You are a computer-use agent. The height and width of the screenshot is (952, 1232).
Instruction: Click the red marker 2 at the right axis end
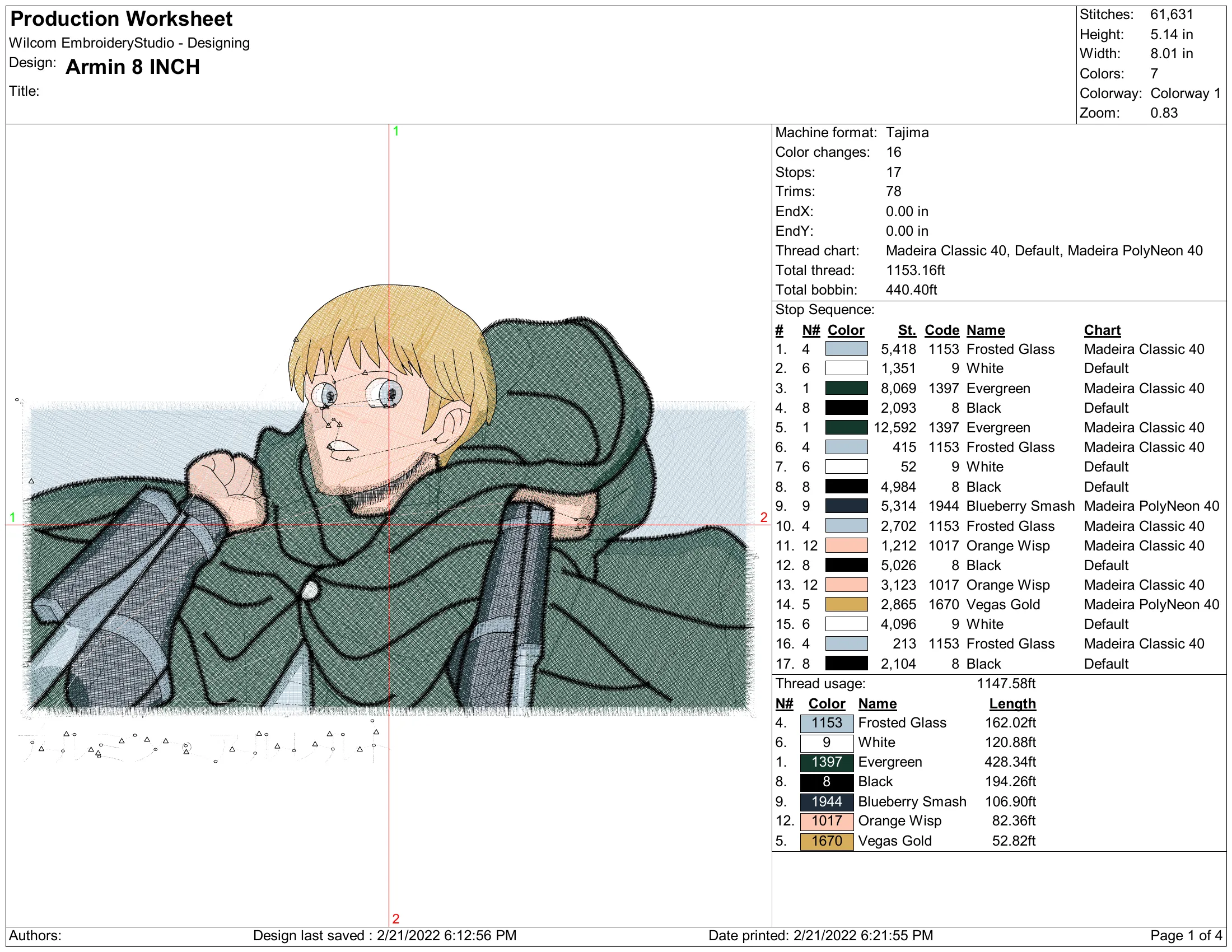click(764, 518)
